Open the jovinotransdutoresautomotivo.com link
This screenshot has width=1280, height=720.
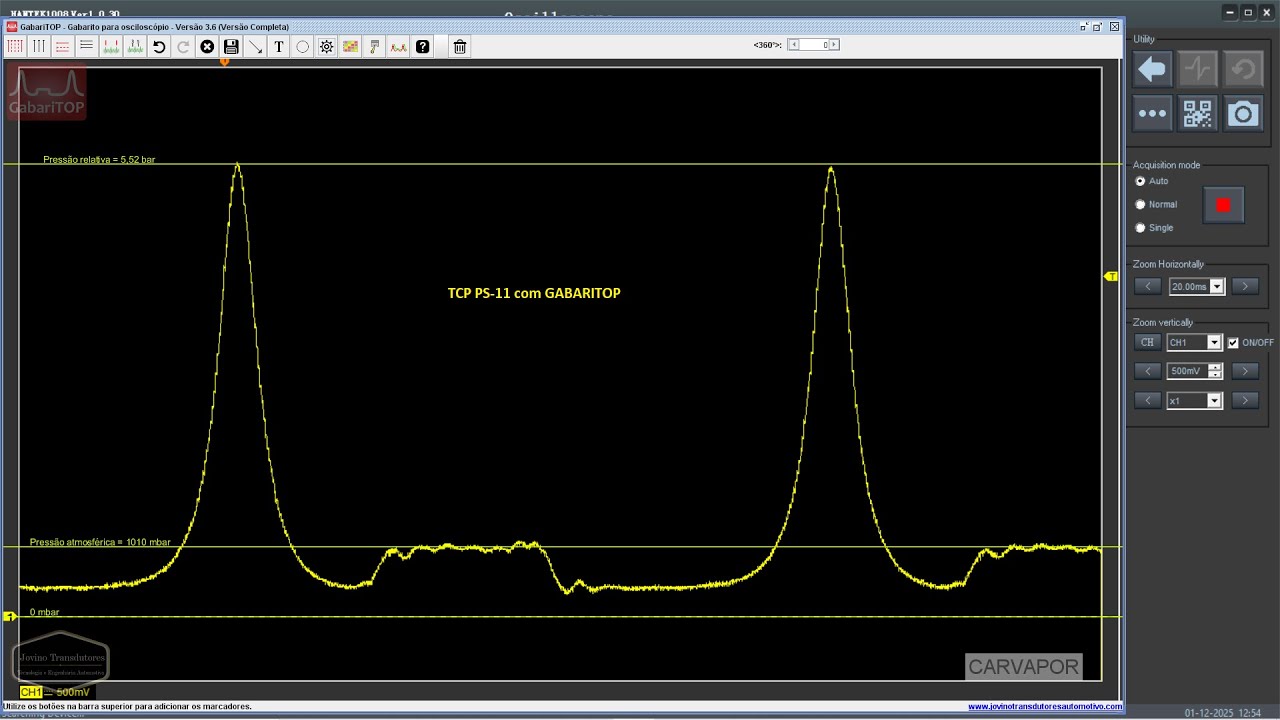point(1045,707)
